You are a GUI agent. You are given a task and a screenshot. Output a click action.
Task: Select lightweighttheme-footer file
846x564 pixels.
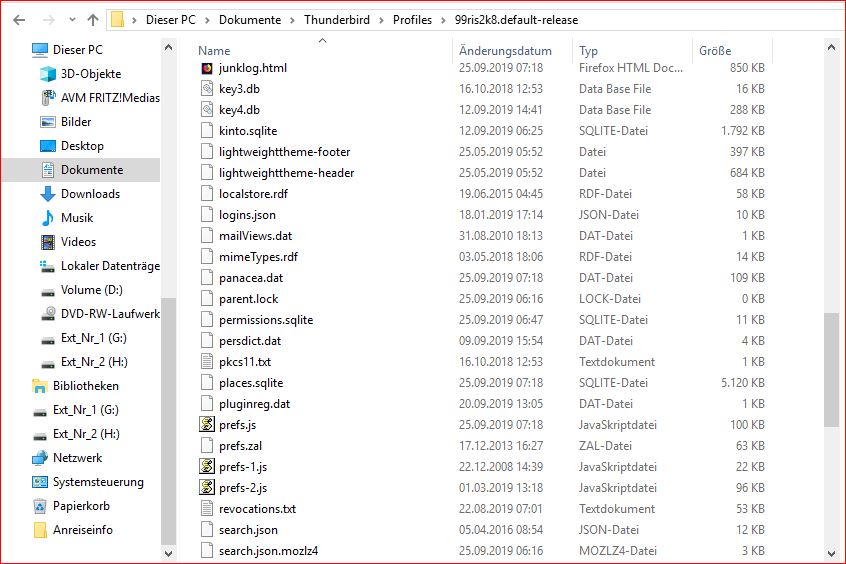(284, 152)
